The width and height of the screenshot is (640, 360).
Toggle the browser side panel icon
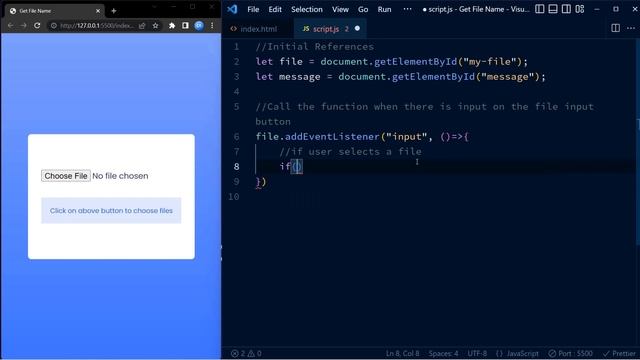coord(185,26)
